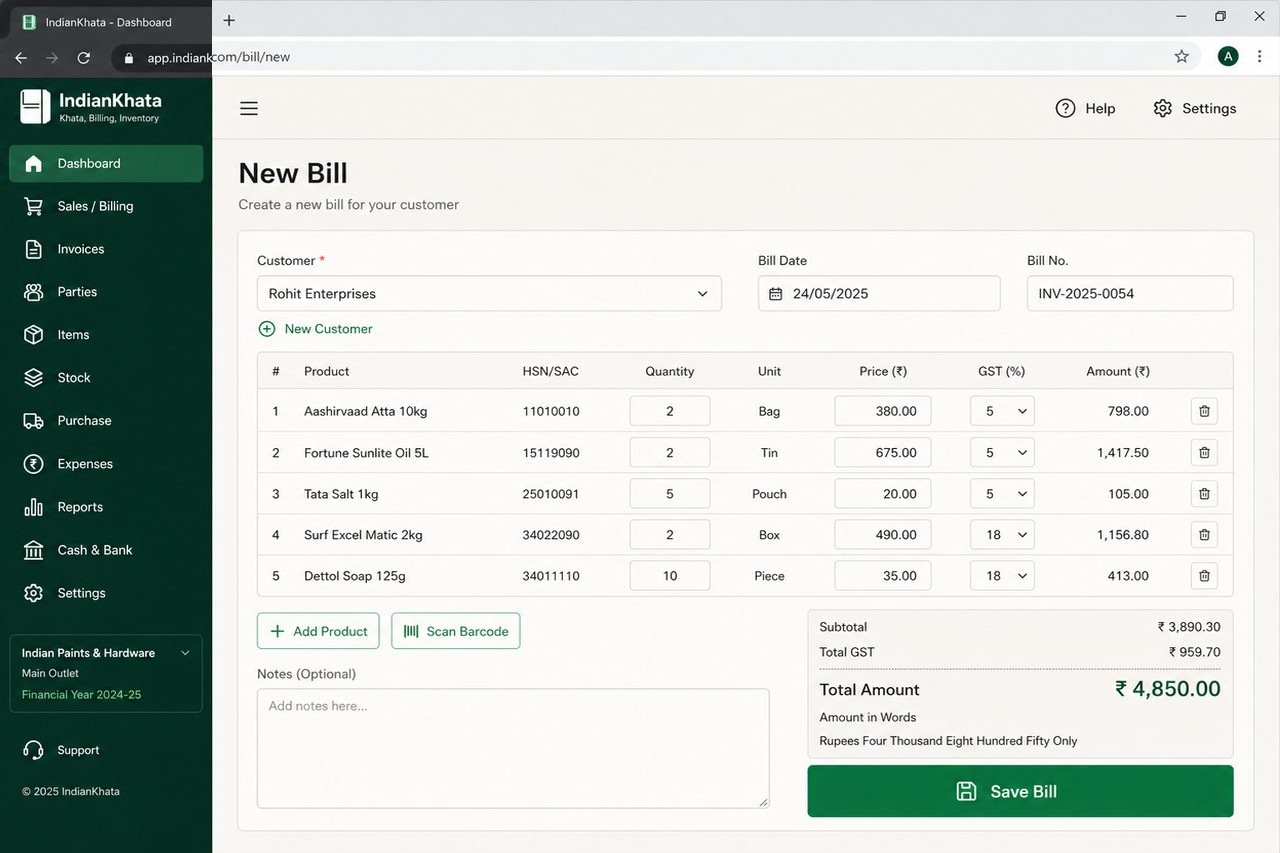Open Support link in the sidebar
Screen dimensions: 1280x853
tap(62, 750)
